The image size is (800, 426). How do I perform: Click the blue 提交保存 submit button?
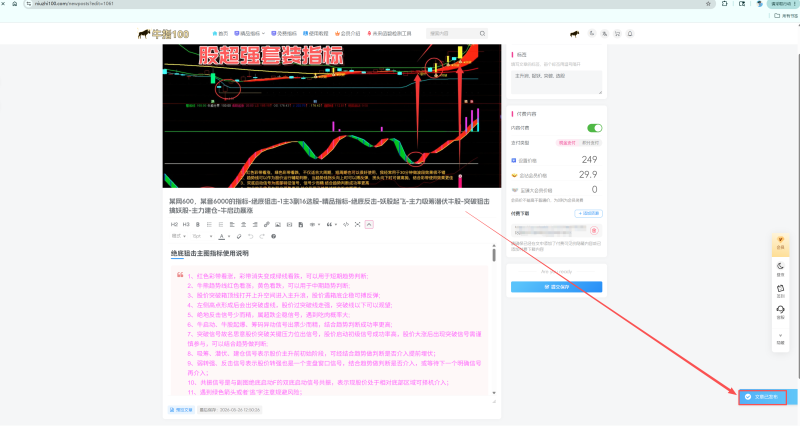point(556,287)
